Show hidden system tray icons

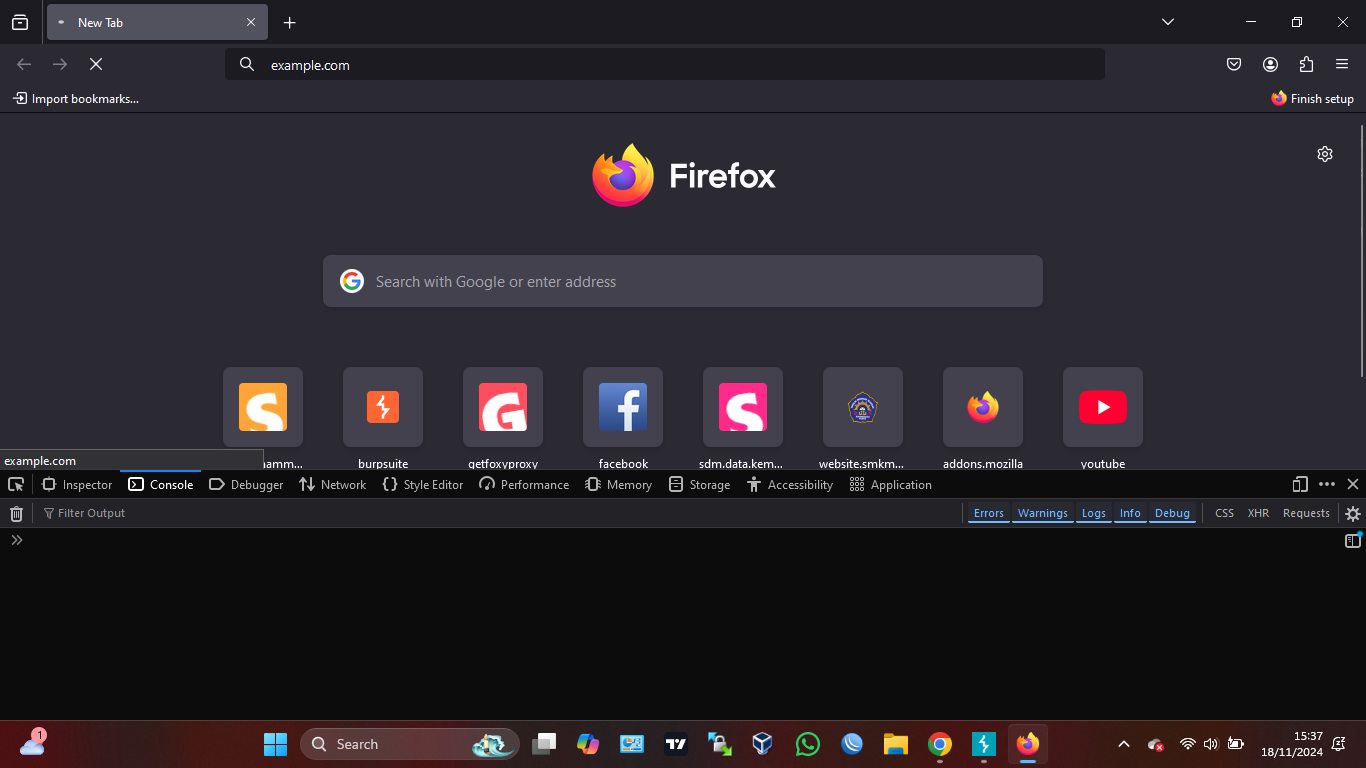coord(1124,744)
